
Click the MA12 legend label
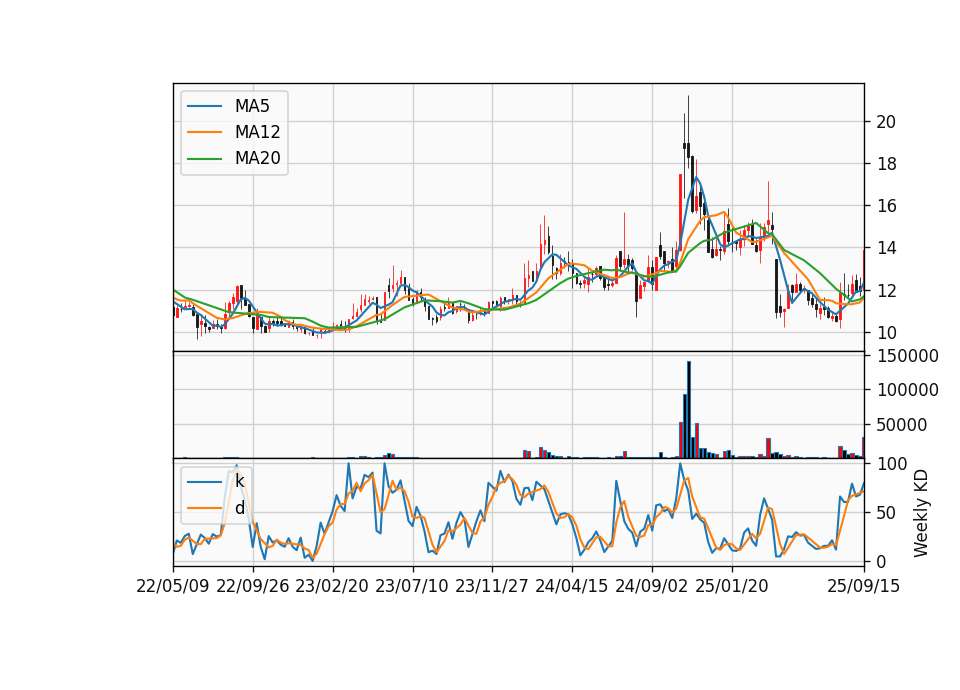tap(257, 132)
